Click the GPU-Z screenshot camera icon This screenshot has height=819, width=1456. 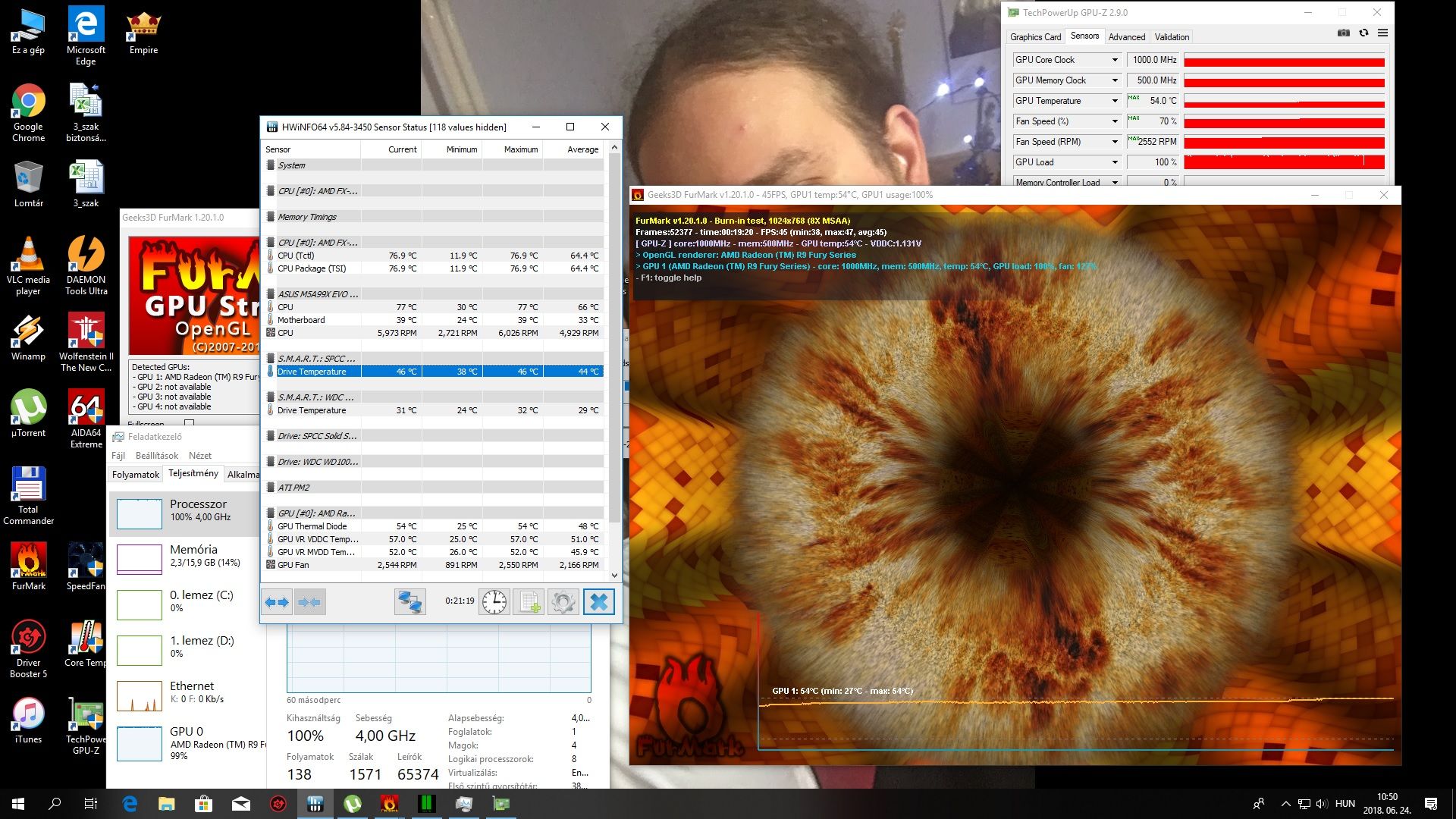[1344, 33]
